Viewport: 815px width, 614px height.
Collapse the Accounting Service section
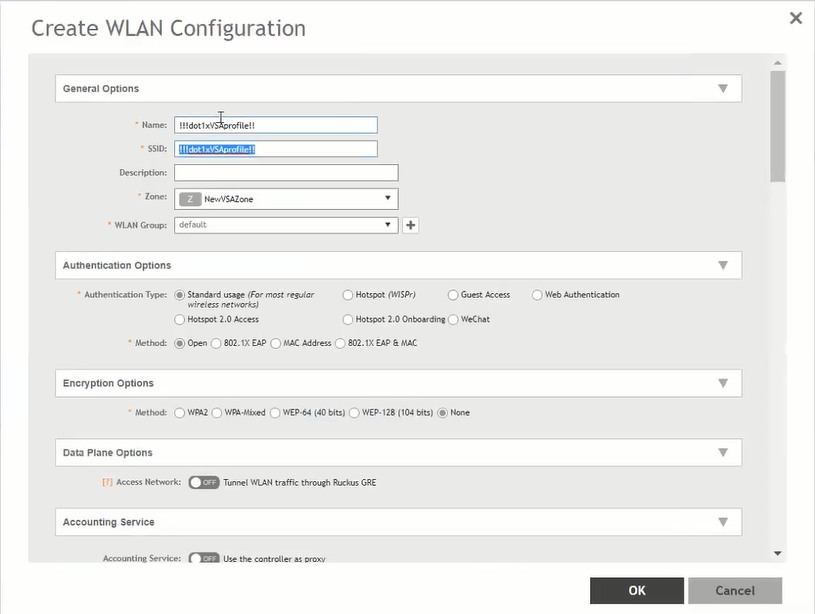[x=722, y=522]
